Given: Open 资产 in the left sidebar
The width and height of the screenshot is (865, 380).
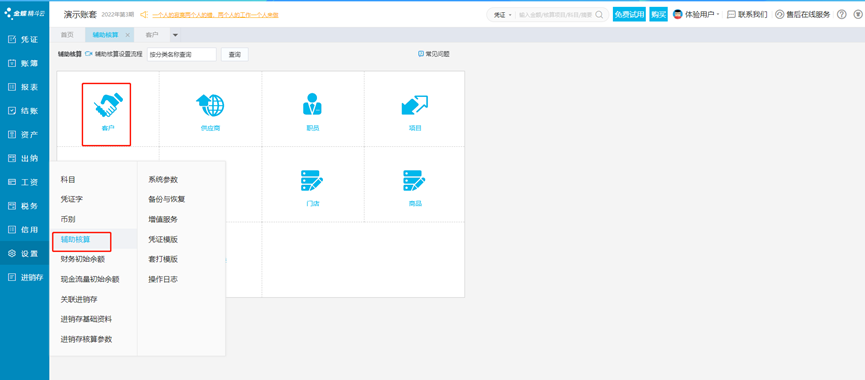Looking at the screenshot, I should (24, 135).
